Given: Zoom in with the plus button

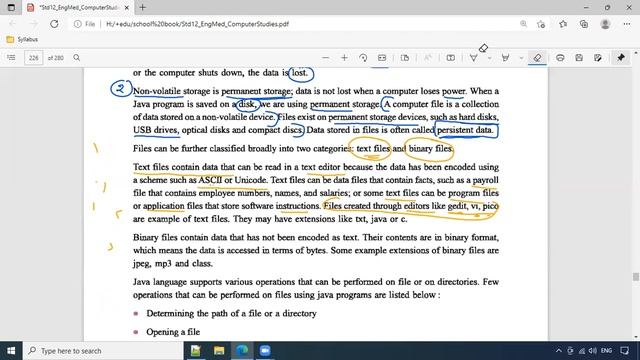Looking at the screenshot, I should (x=344, y=58).
